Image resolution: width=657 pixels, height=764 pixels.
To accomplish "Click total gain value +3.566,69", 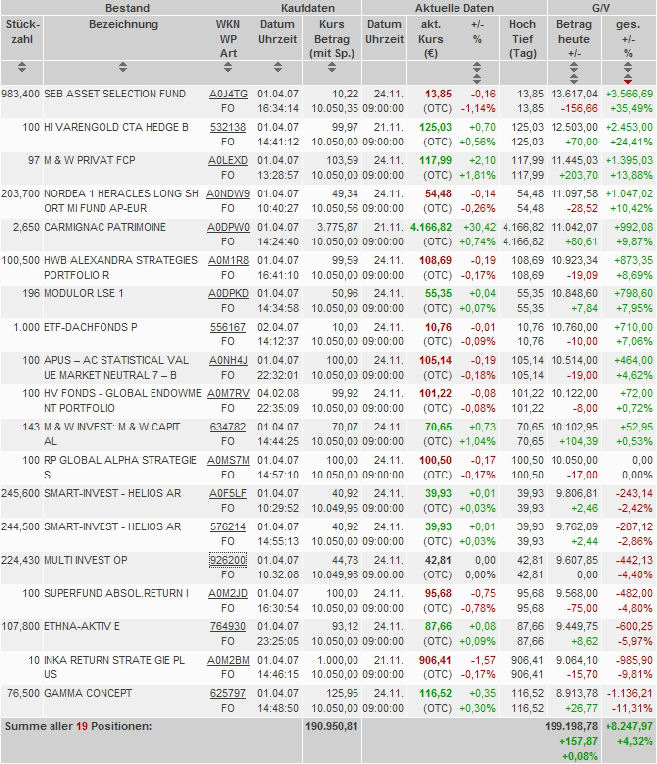I will tap(629, 94).
